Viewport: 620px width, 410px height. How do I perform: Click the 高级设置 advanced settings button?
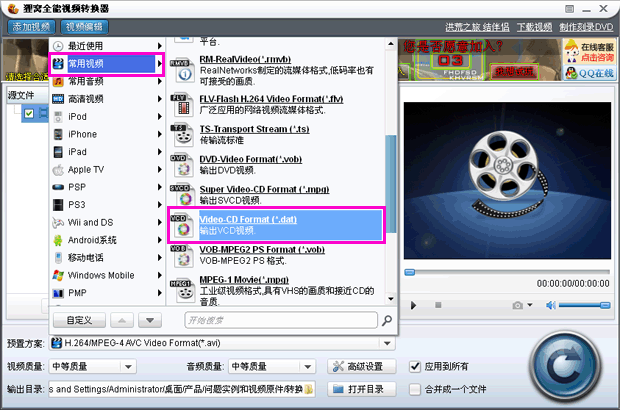point(361,367)
